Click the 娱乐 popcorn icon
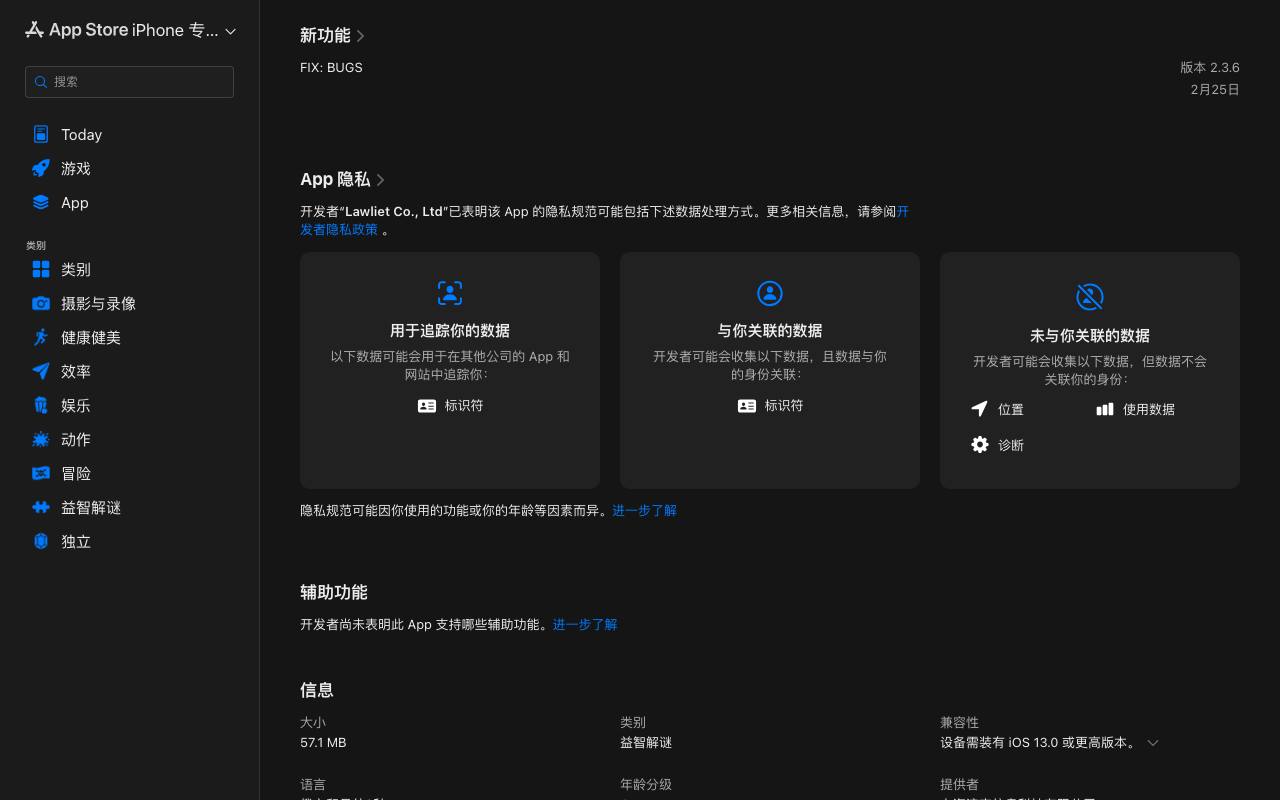 pos(41,405)
